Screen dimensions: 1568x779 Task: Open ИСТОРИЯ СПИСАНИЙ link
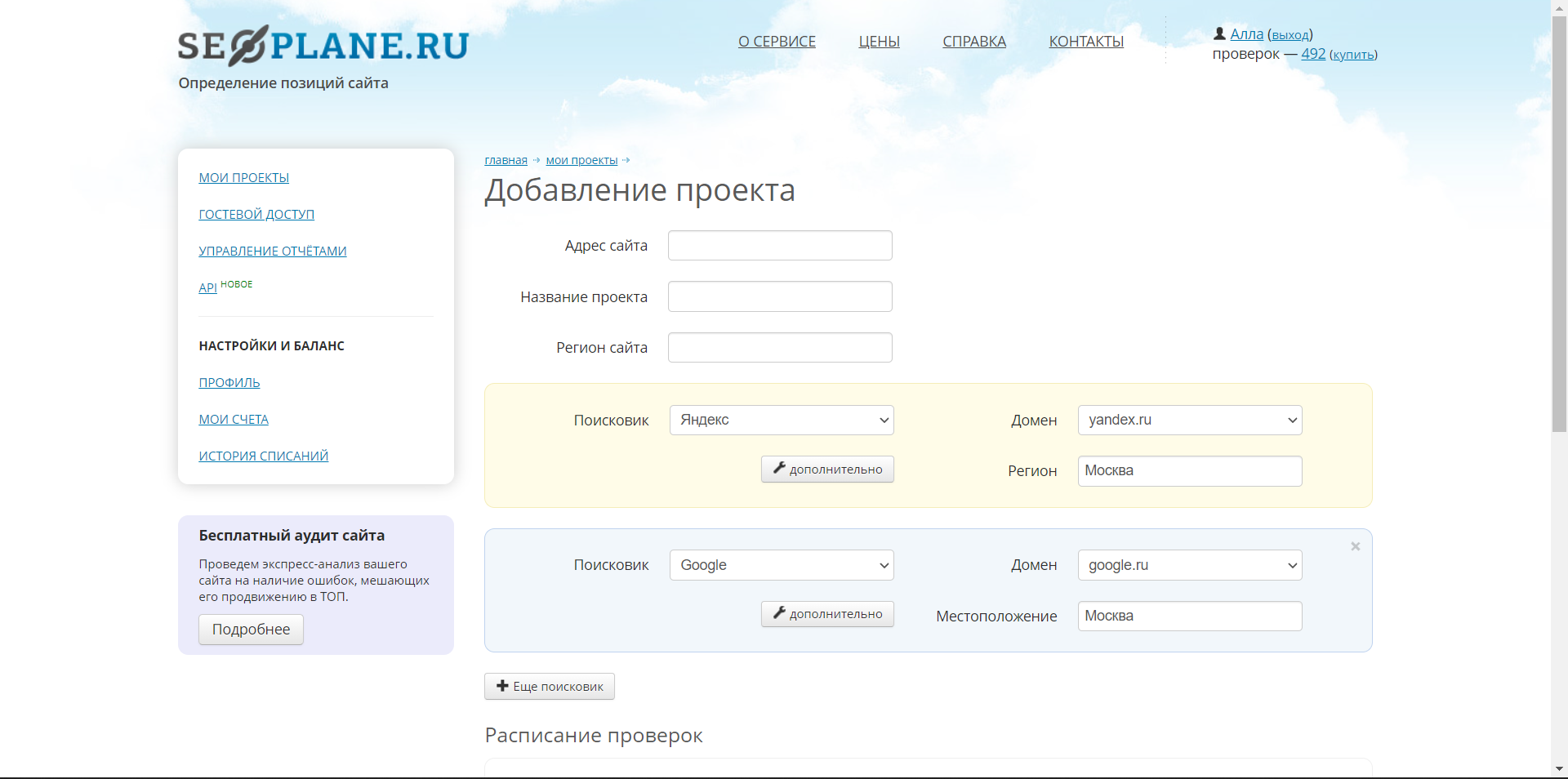click(264, 456)
